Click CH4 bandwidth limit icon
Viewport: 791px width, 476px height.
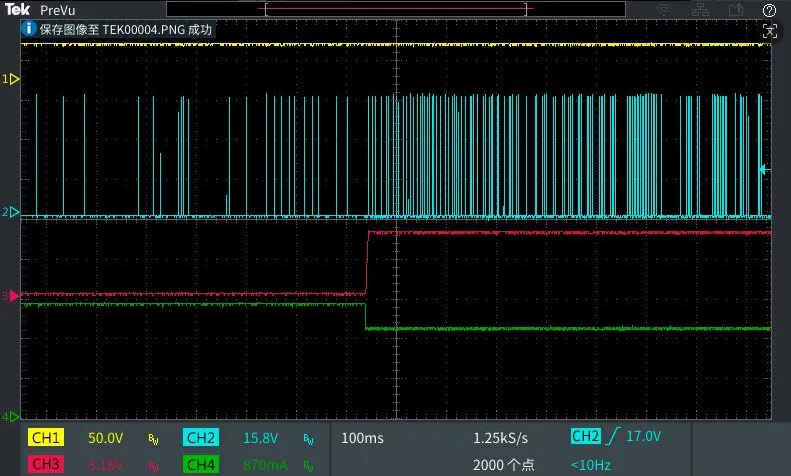309,465
